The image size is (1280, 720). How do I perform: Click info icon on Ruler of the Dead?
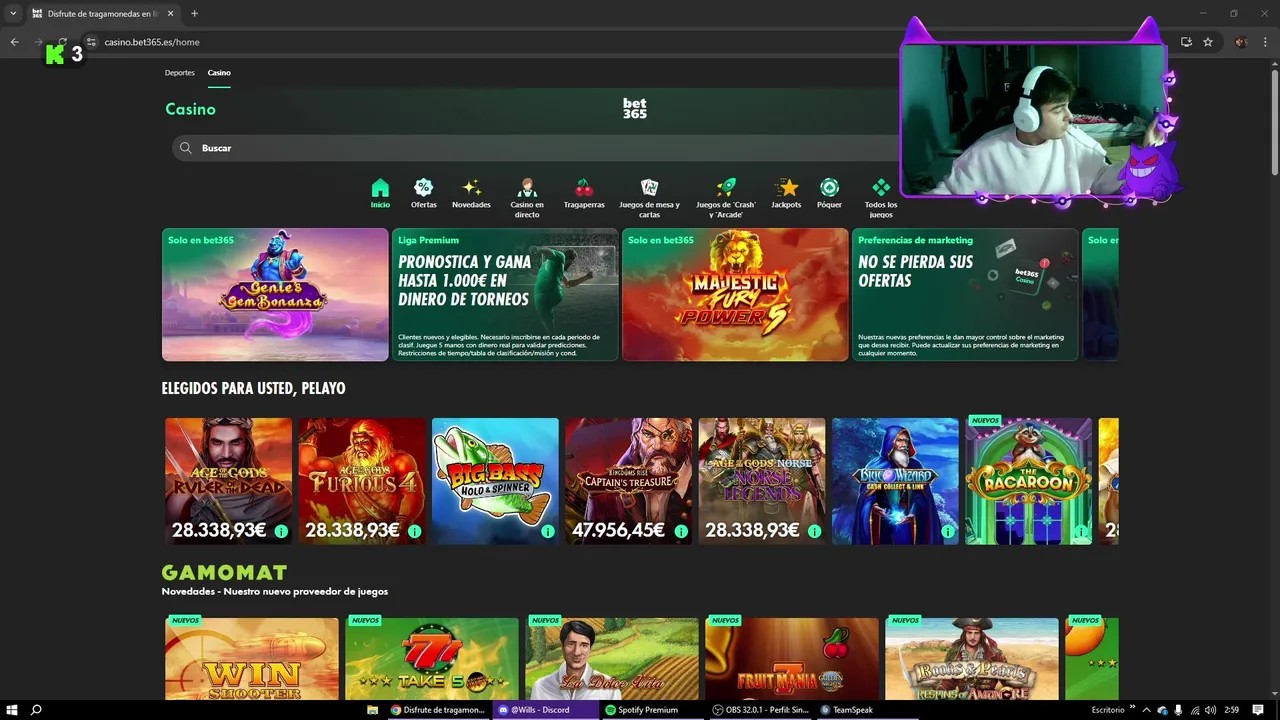281,531
